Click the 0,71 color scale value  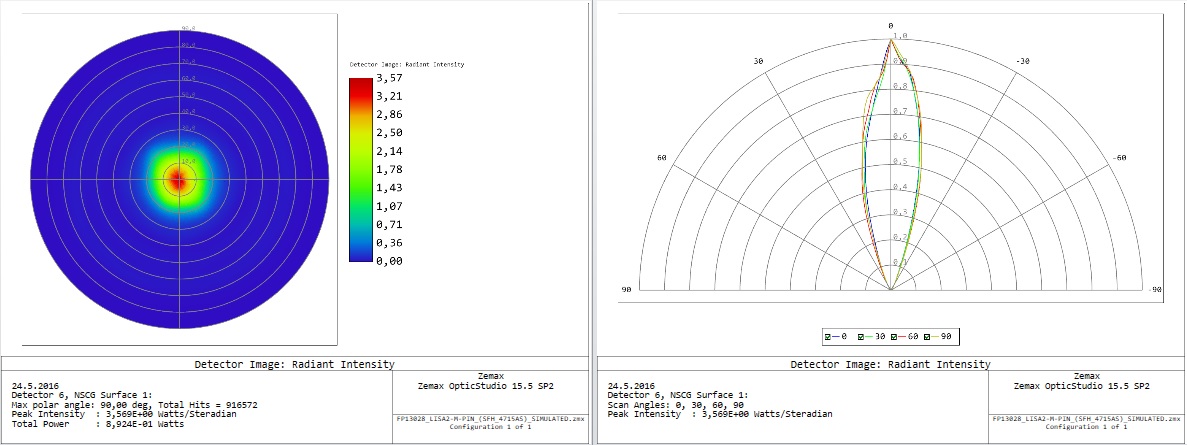[389, 224]
